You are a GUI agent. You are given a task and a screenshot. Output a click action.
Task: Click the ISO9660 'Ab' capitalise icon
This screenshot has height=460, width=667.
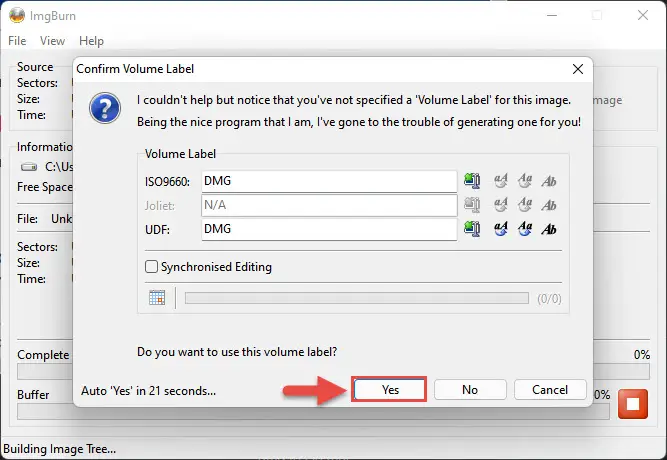[549, 181]
